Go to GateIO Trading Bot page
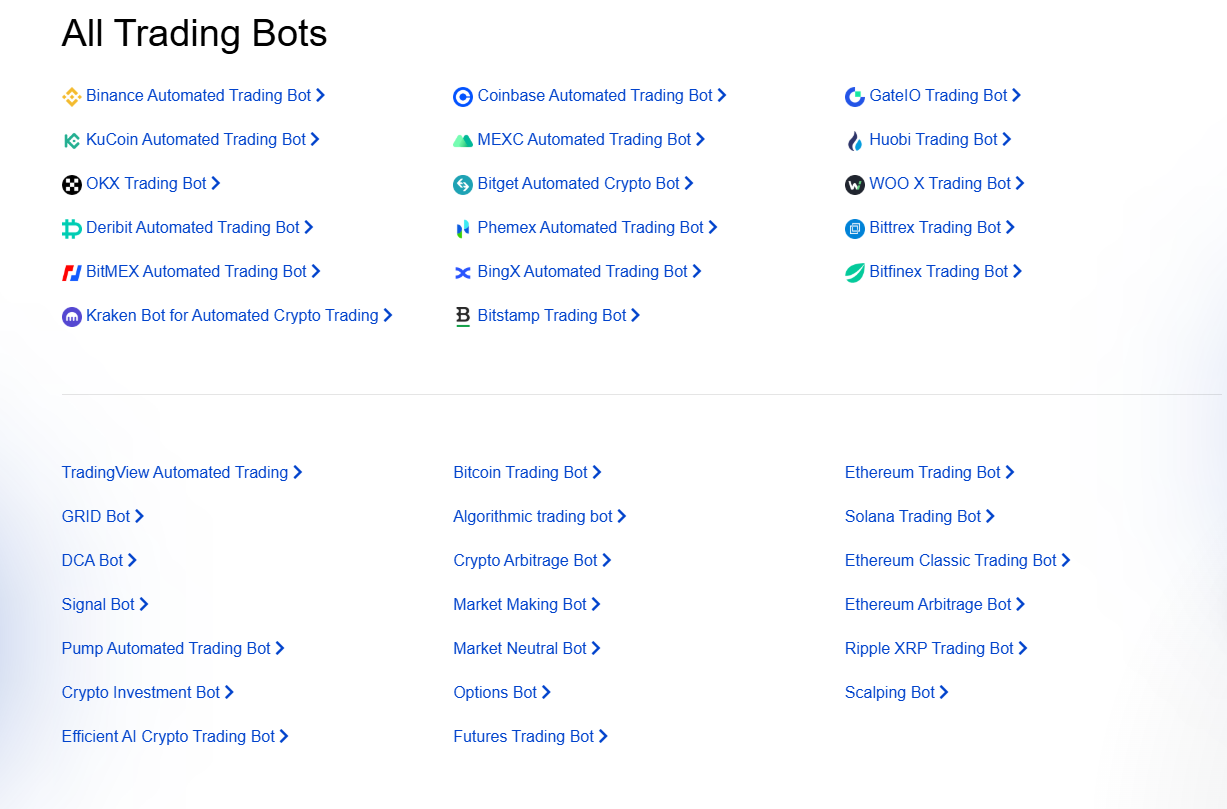This screenshot has width=1227, height=809. point(945,96)
